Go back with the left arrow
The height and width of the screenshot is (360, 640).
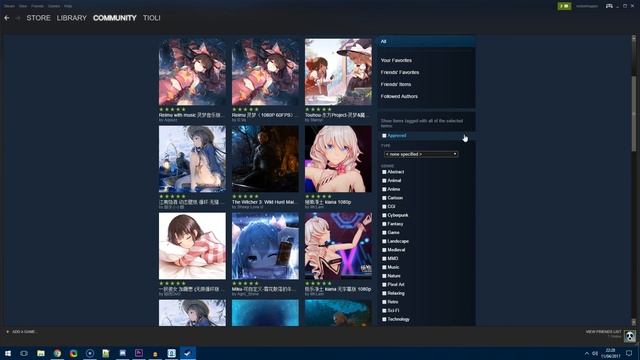[x=7, y=18]
